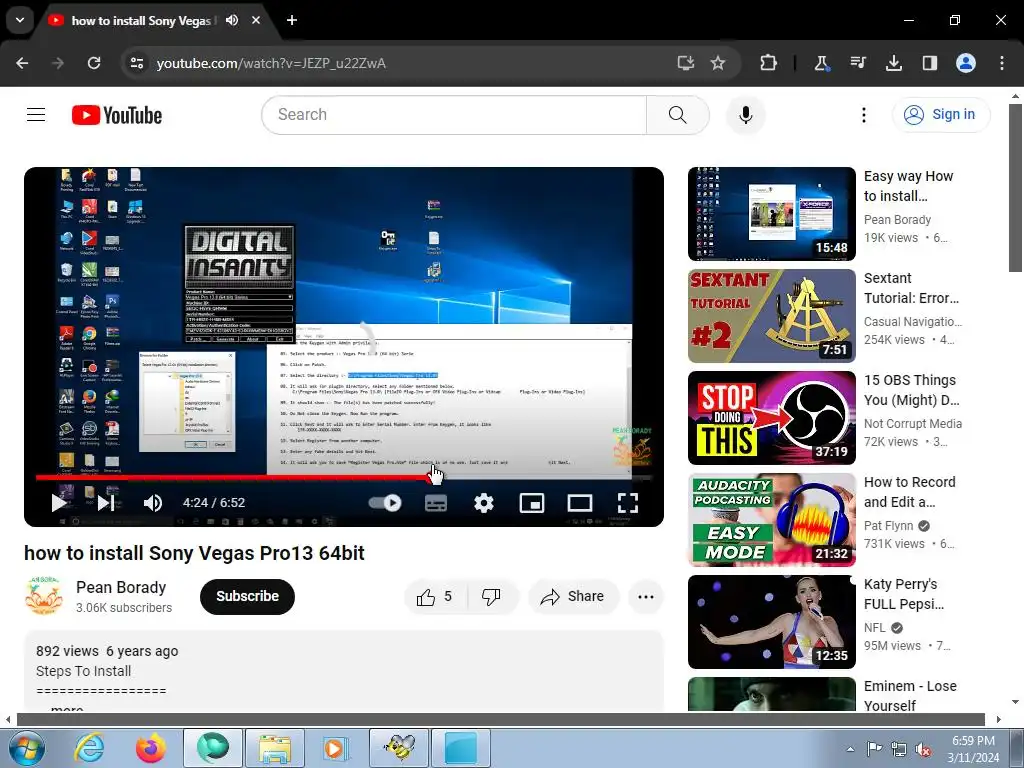Click the URL address bar
Viewport: 1024px width, 768px height.
[x=405, y=63]
